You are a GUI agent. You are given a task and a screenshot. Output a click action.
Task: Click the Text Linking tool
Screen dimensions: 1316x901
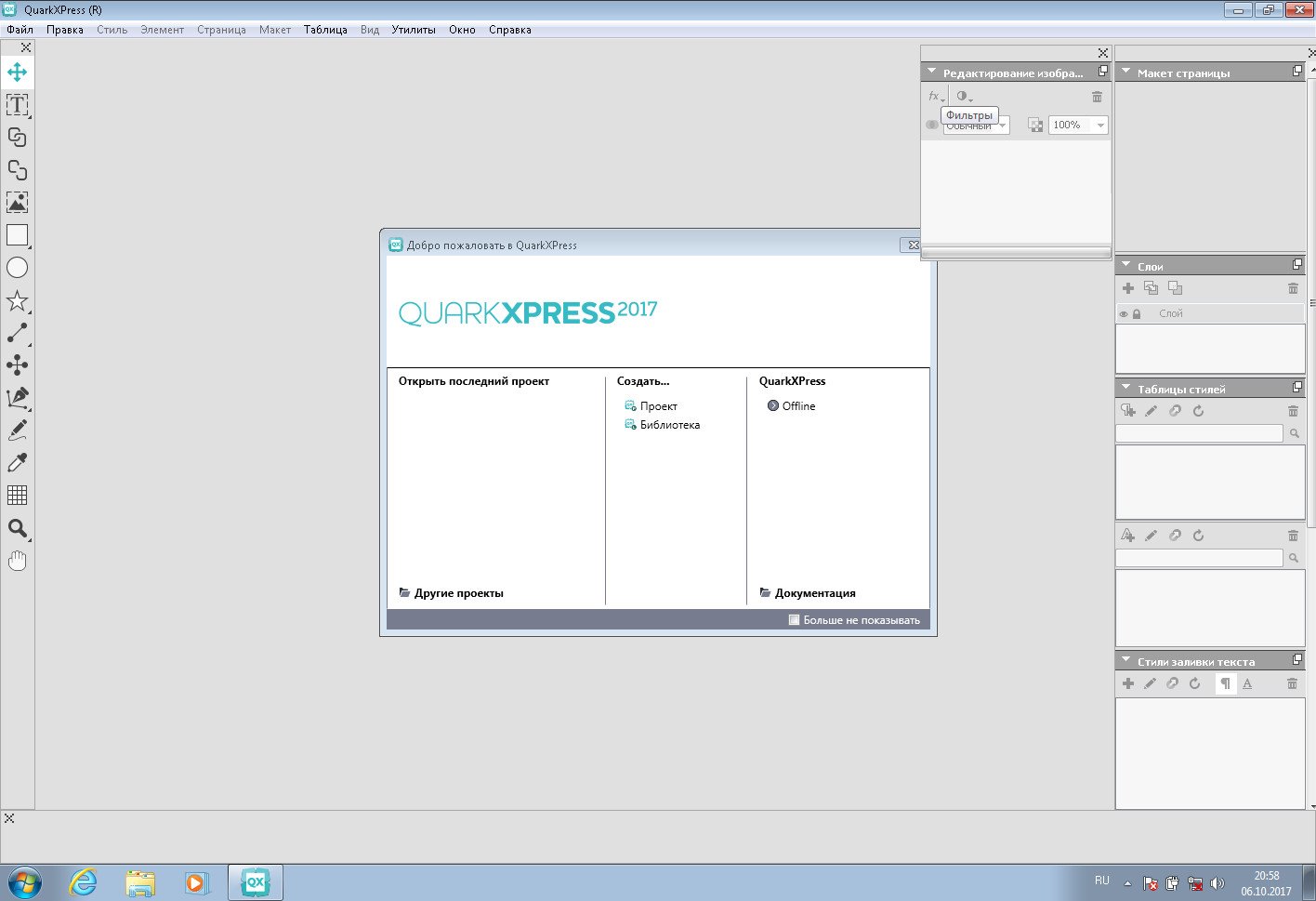(17, 138)
